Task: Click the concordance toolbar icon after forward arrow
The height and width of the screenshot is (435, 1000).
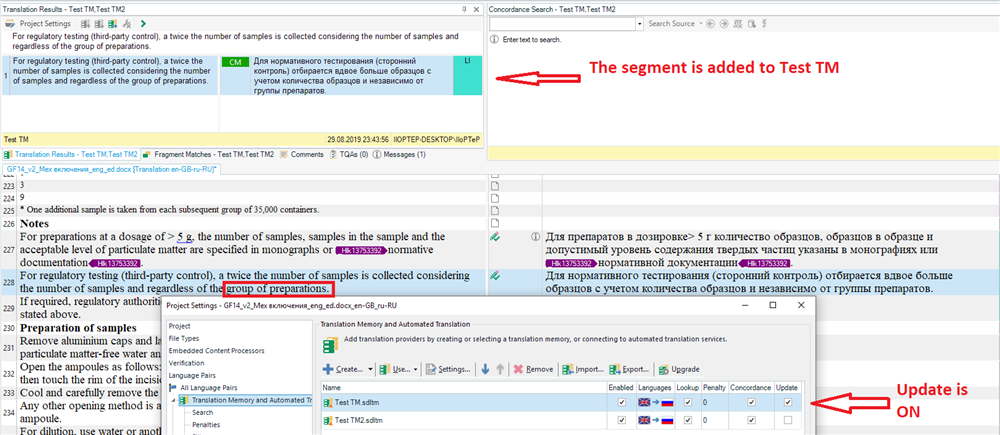Action: (x=738, y=24)
